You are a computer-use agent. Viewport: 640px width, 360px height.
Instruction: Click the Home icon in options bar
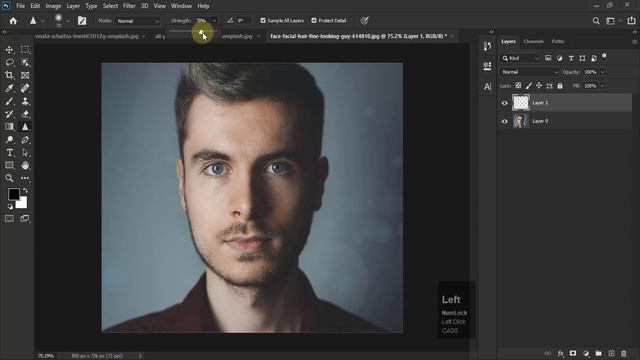tap(13, 20)
